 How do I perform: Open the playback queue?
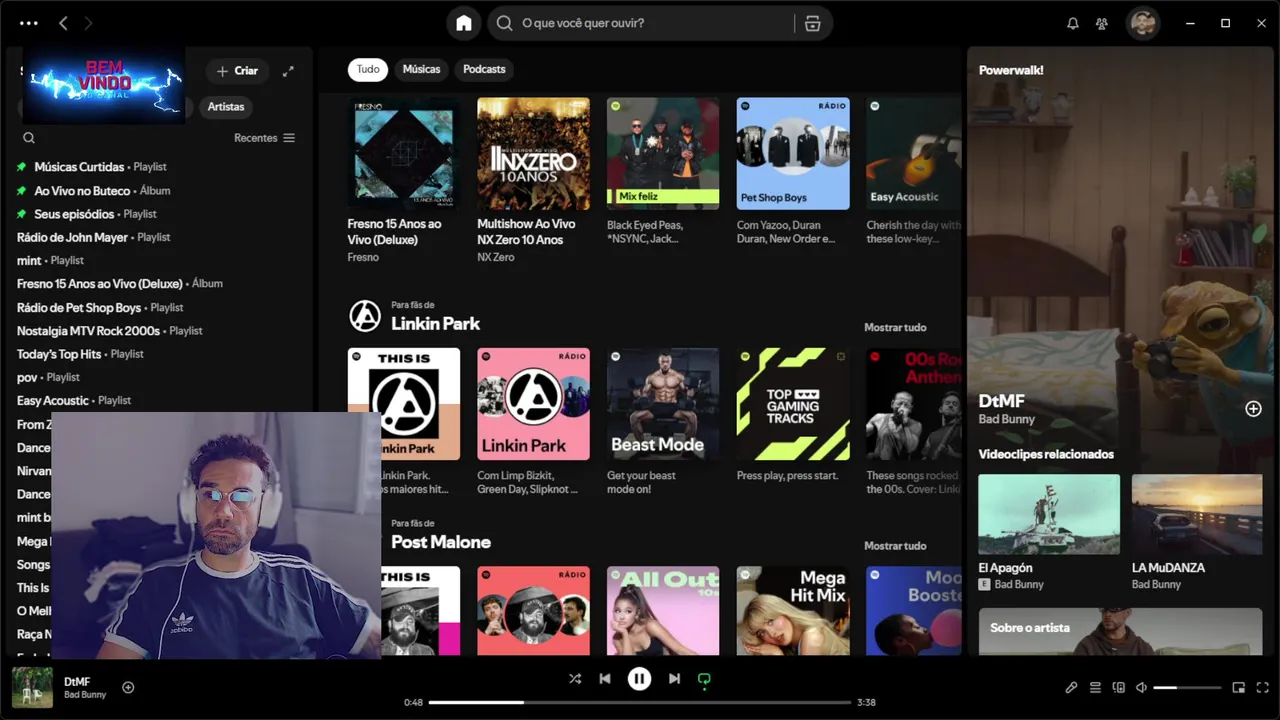[x=1095, y=688]
